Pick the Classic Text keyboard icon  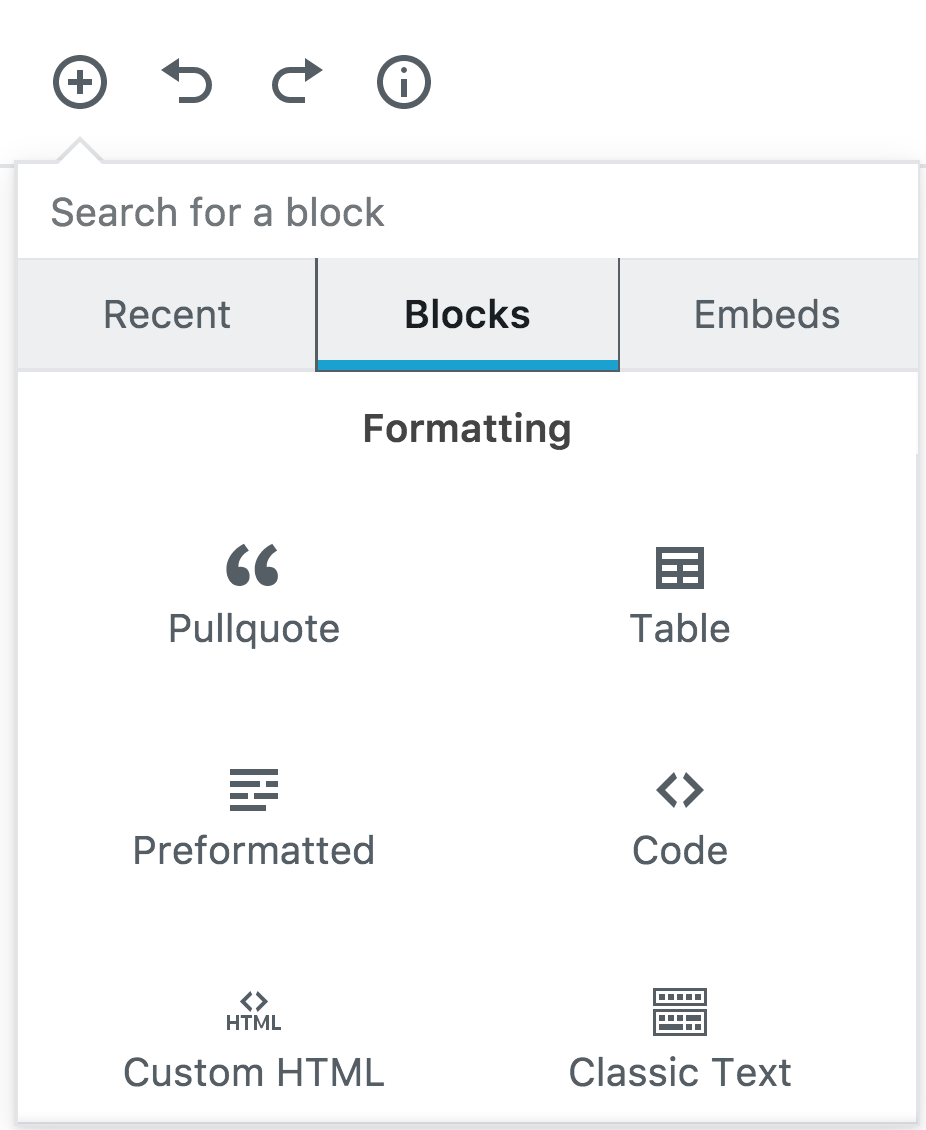point(680,1012)
